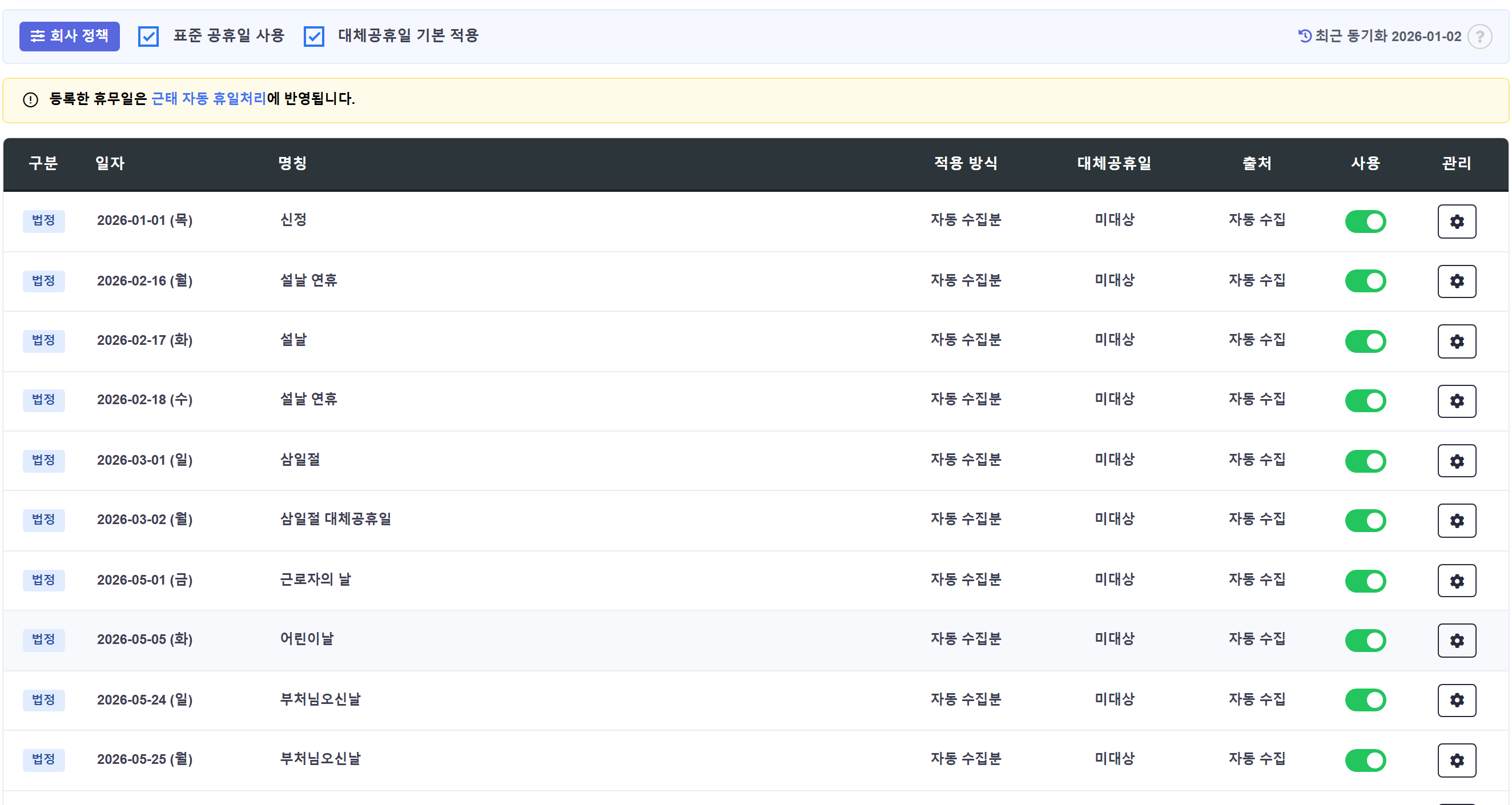Disable the 어린이날 usage switch
Viewport: 1512px width, 805px height.
(1365, 640)
